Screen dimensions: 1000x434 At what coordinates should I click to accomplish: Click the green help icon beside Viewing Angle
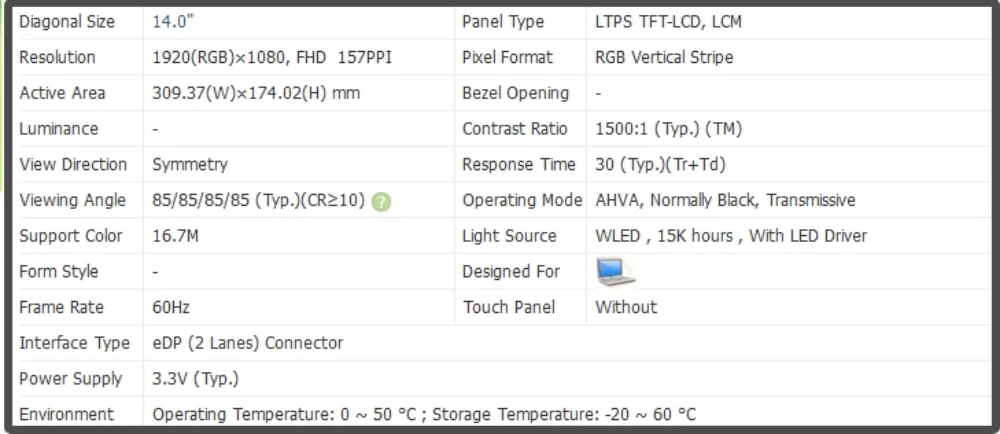[x=381, y=202]
